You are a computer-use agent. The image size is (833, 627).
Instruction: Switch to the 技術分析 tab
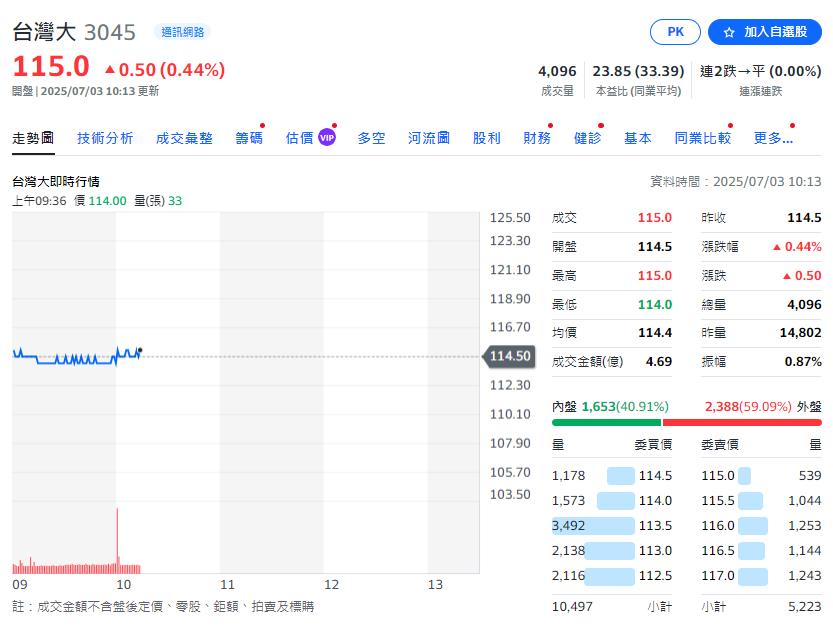[x=105, y=138]
